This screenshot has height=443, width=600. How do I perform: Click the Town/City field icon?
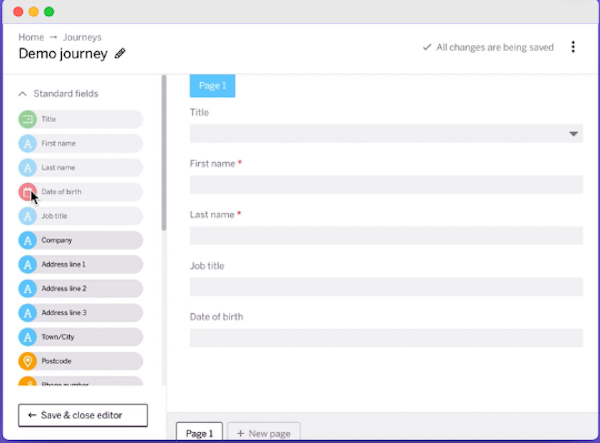tap(27, 337)
